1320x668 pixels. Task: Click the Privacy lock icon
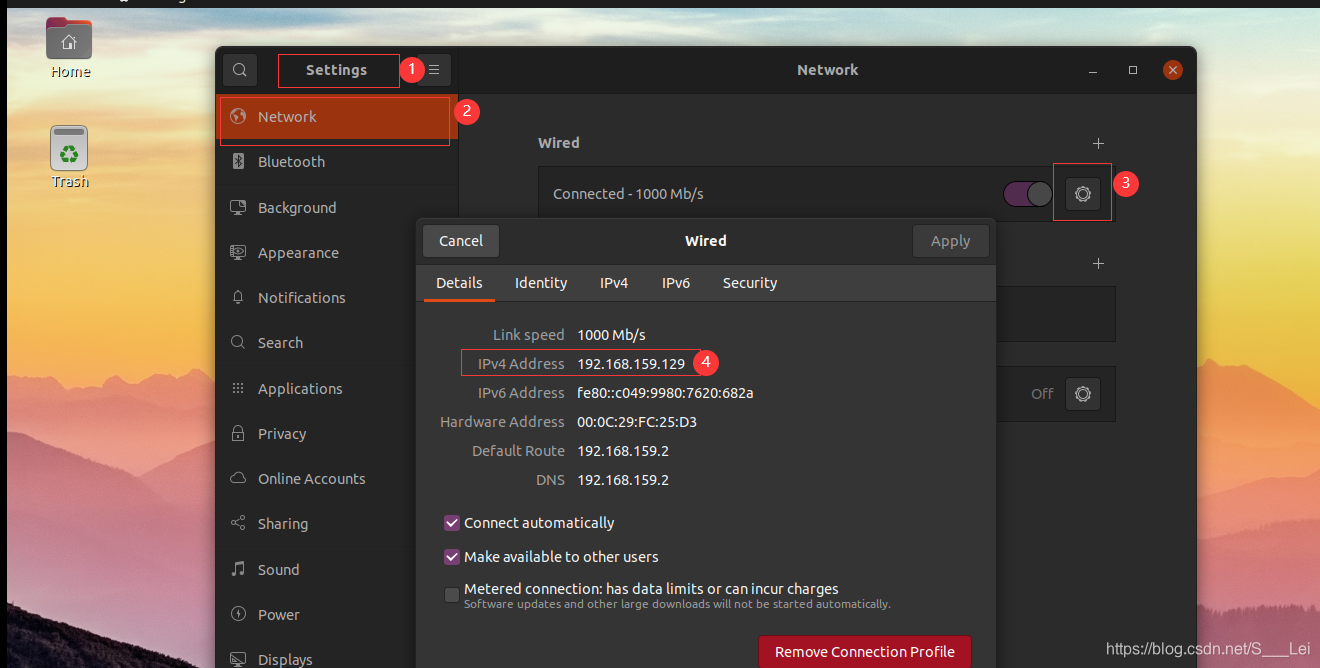238,433
